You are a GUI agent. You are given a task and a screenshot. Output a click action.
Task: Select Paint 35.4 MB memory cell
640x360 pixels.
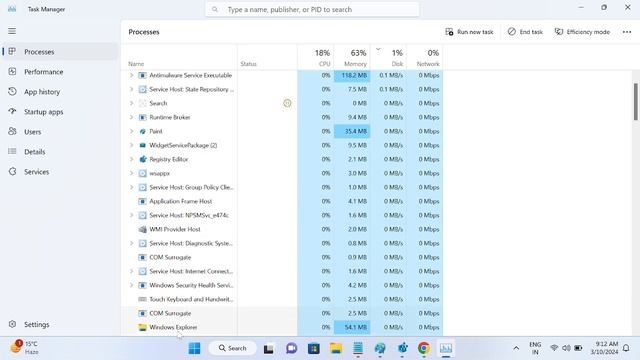pos(352,131)
